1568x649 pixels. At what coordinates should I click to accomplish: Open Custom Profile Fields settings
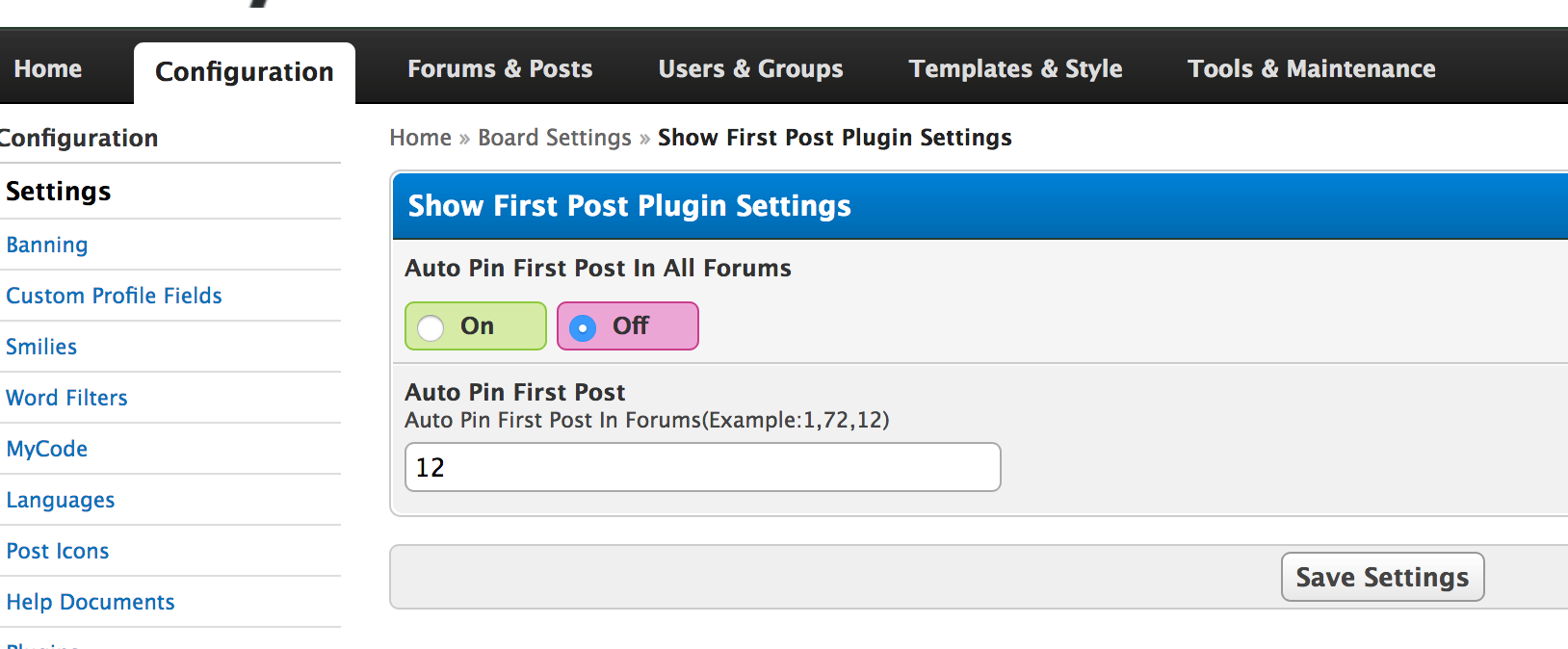point(114,296)
